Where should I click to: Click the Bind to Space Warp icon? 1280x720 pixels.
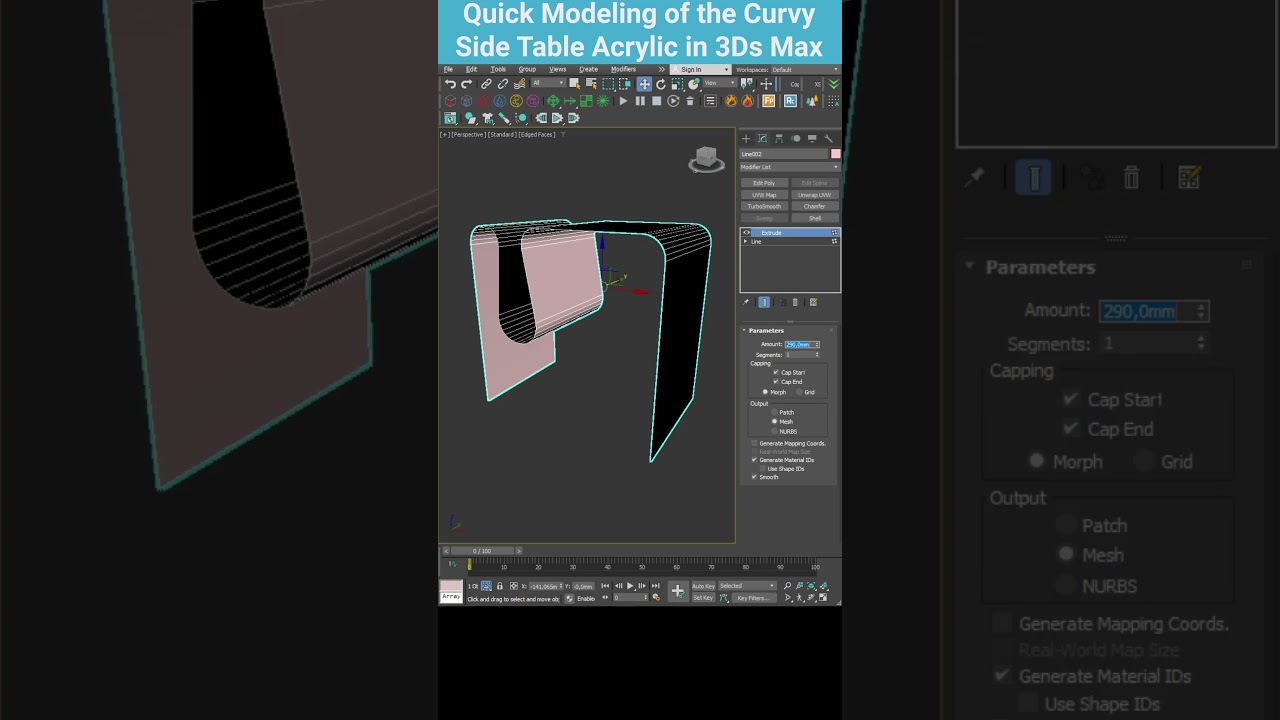pos(519,84)
